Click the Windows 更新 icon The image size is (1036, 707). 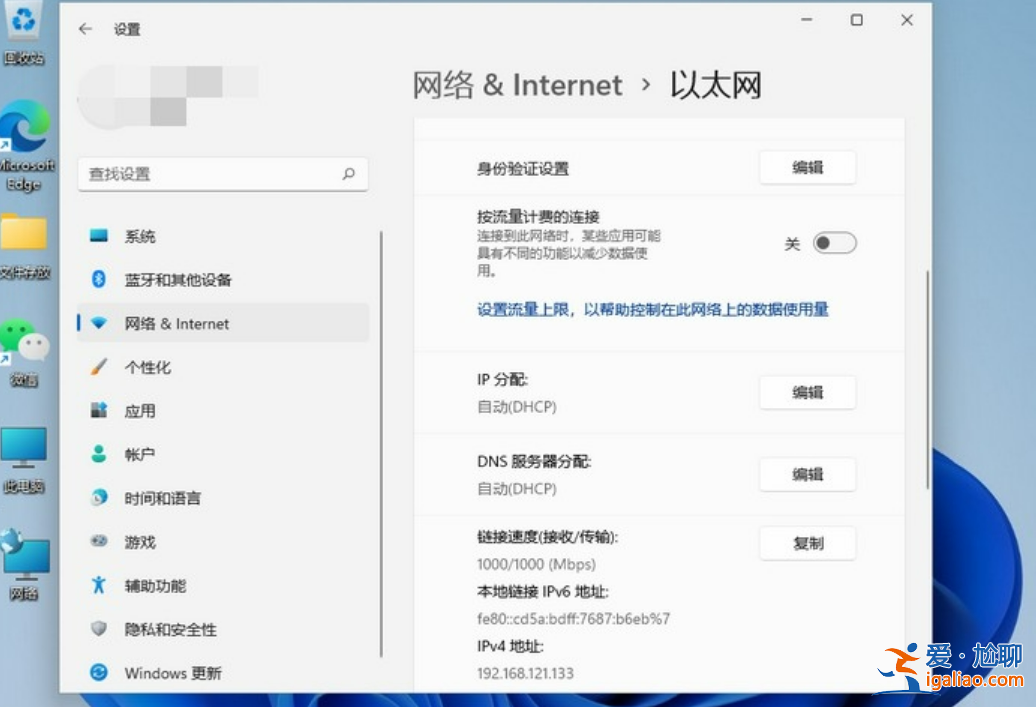click(100, 673)
